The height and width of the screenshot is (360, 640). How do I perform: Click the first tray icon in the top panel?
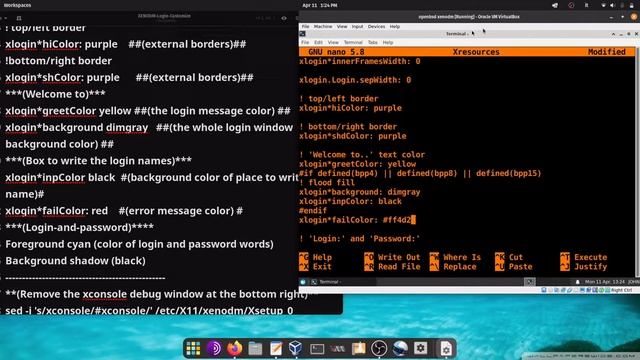pyautogui.click(x=555, y=5)
